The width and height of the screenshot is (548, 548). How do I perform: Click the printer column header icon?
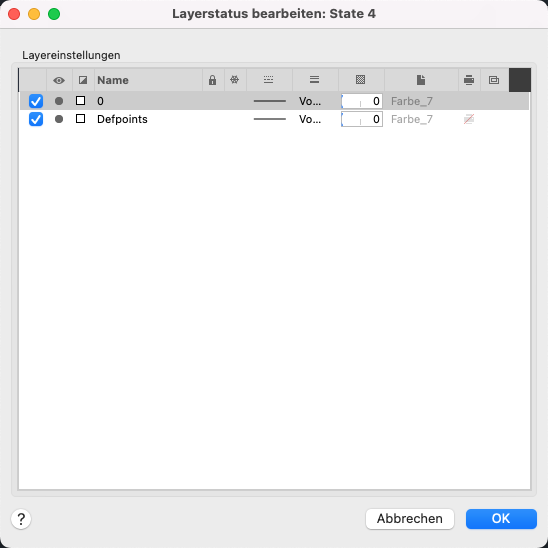(x=469, y=80)
